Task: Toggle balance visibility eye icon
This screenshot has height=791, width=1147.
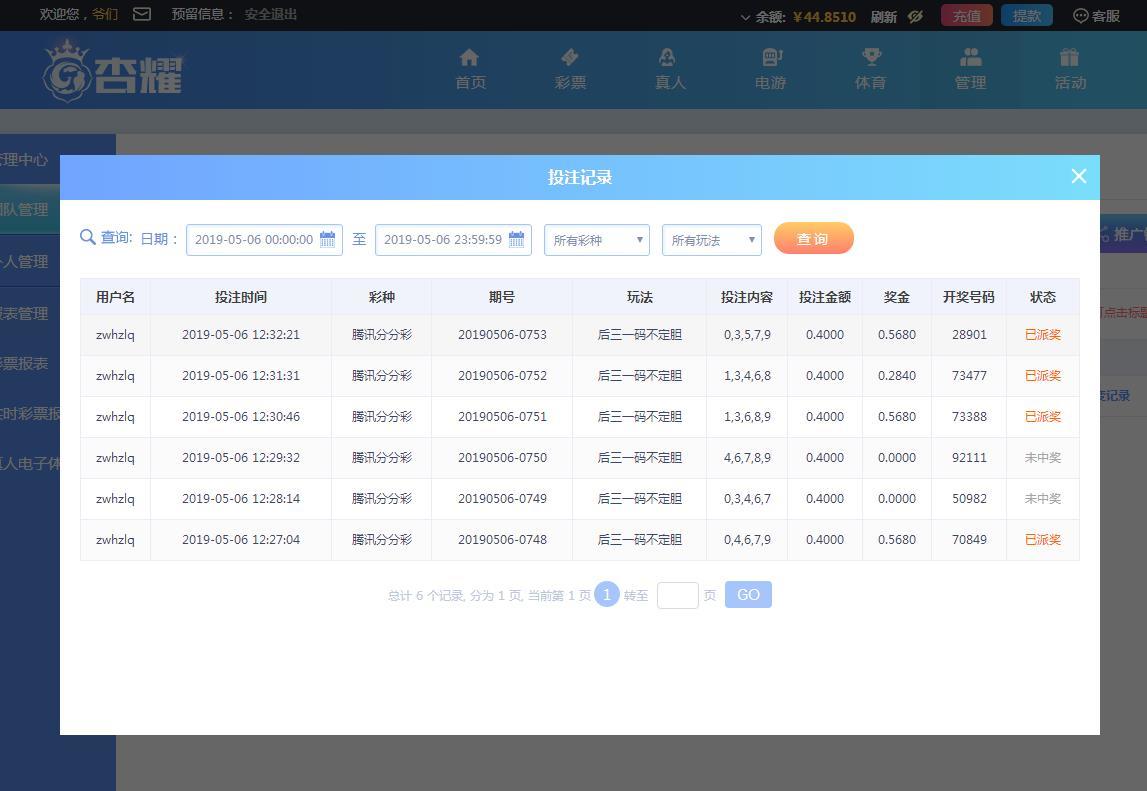Action: [x=915, y=16]
